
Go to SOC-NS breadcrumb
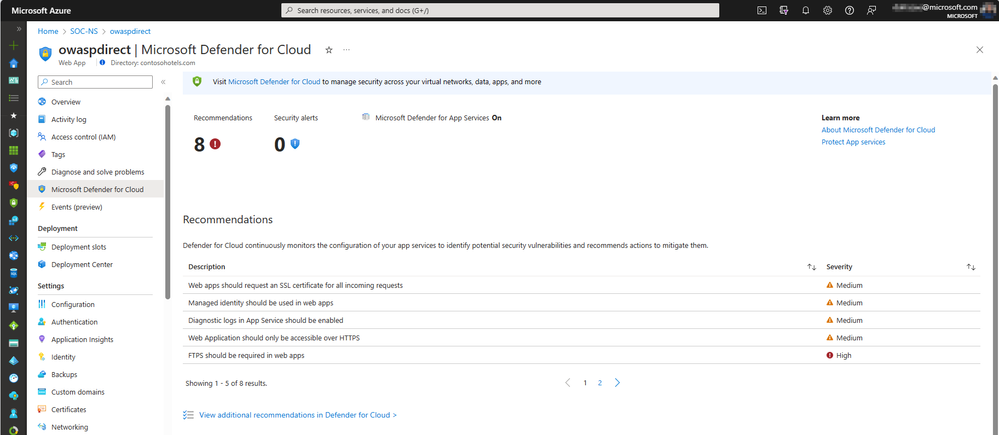click(84, 31)
